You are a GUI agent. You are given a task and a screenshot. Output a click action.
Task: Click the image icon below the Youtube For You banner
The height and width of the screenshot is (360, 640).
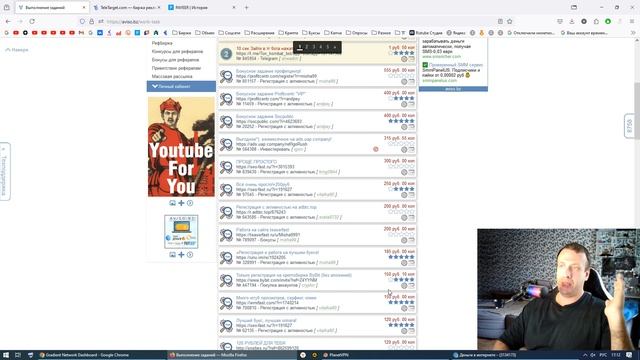[173, 203]
